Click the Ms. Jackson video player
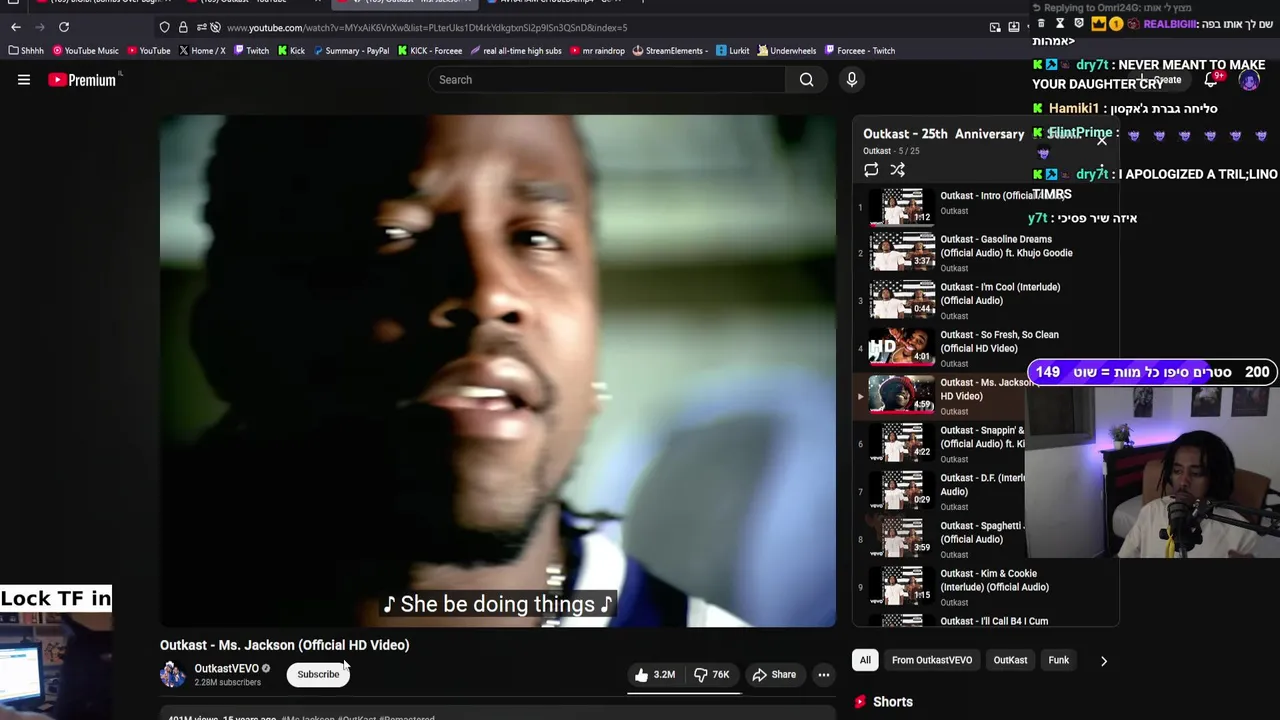1280x720 pixels. 498,371
